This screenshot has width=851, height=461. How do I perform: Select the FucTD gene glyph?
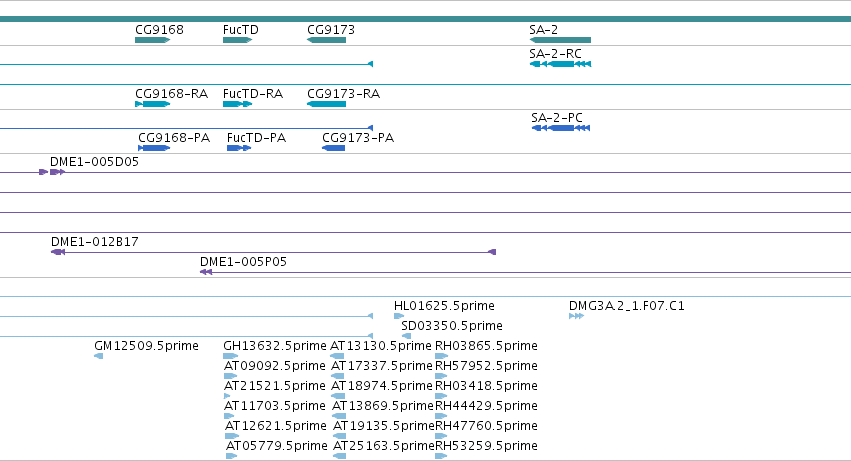click(237, 40)
